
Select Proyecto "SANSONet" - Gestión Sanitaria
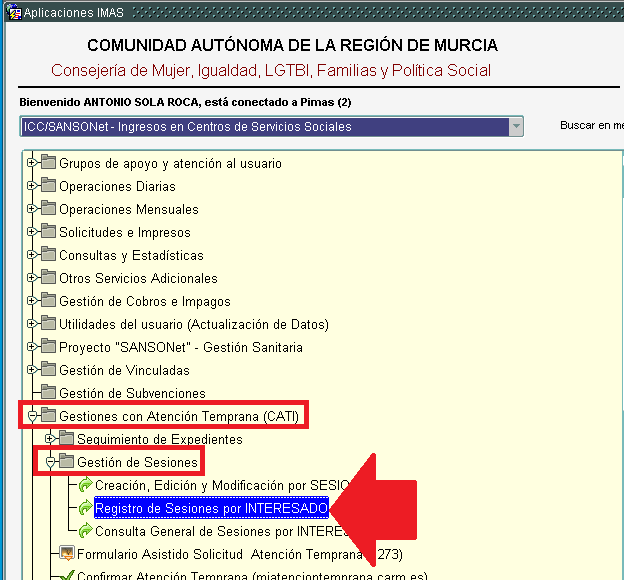point(180,347)
